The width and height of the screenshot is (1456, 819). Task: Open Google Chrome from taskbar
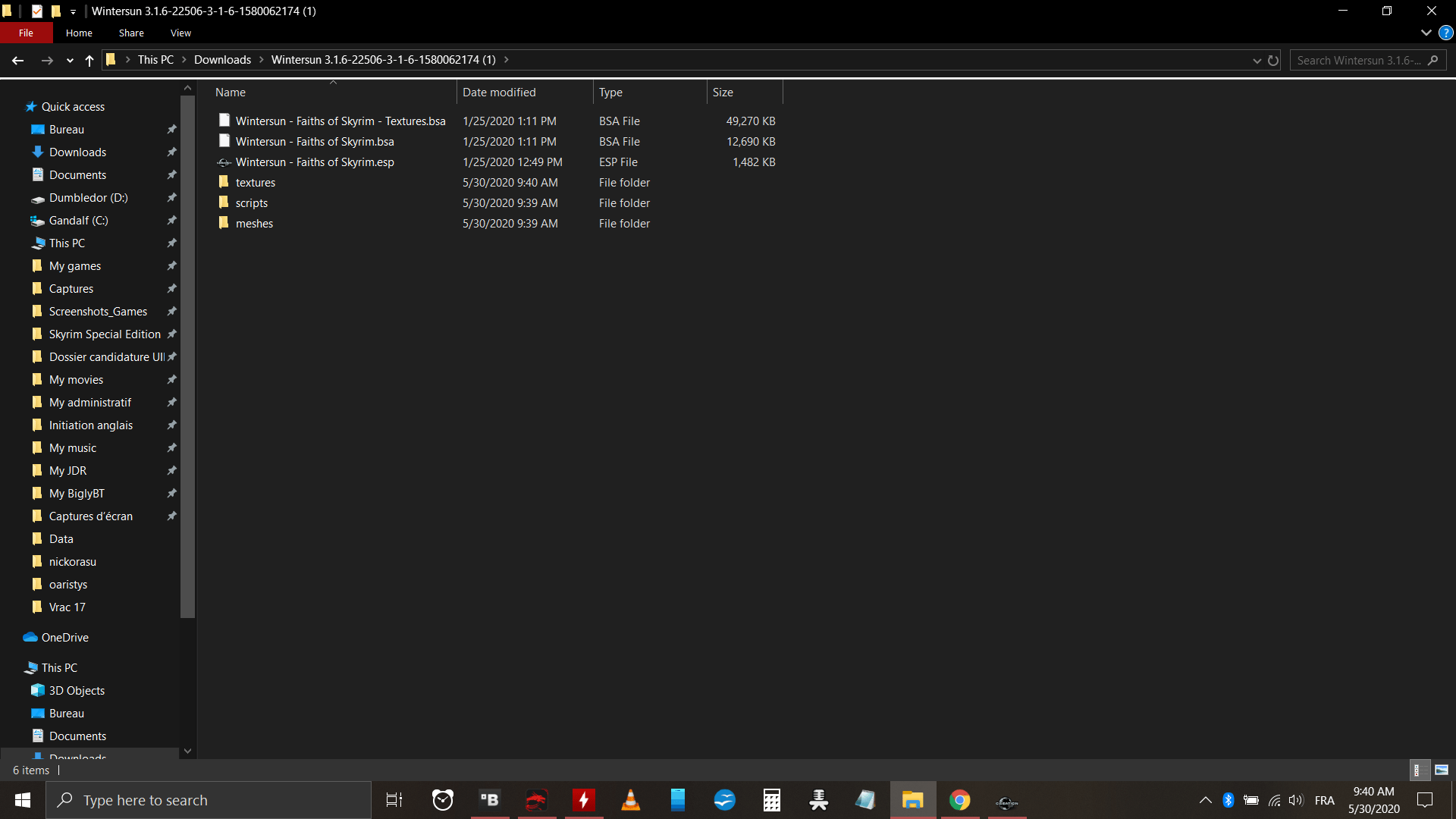click(959, 800)
